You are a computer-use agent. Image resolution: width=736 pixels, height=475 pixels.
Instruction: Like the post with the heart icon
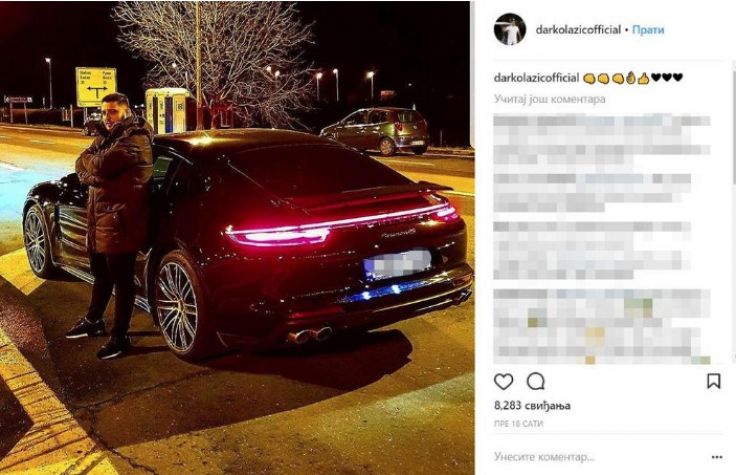(x=504, y=382)
